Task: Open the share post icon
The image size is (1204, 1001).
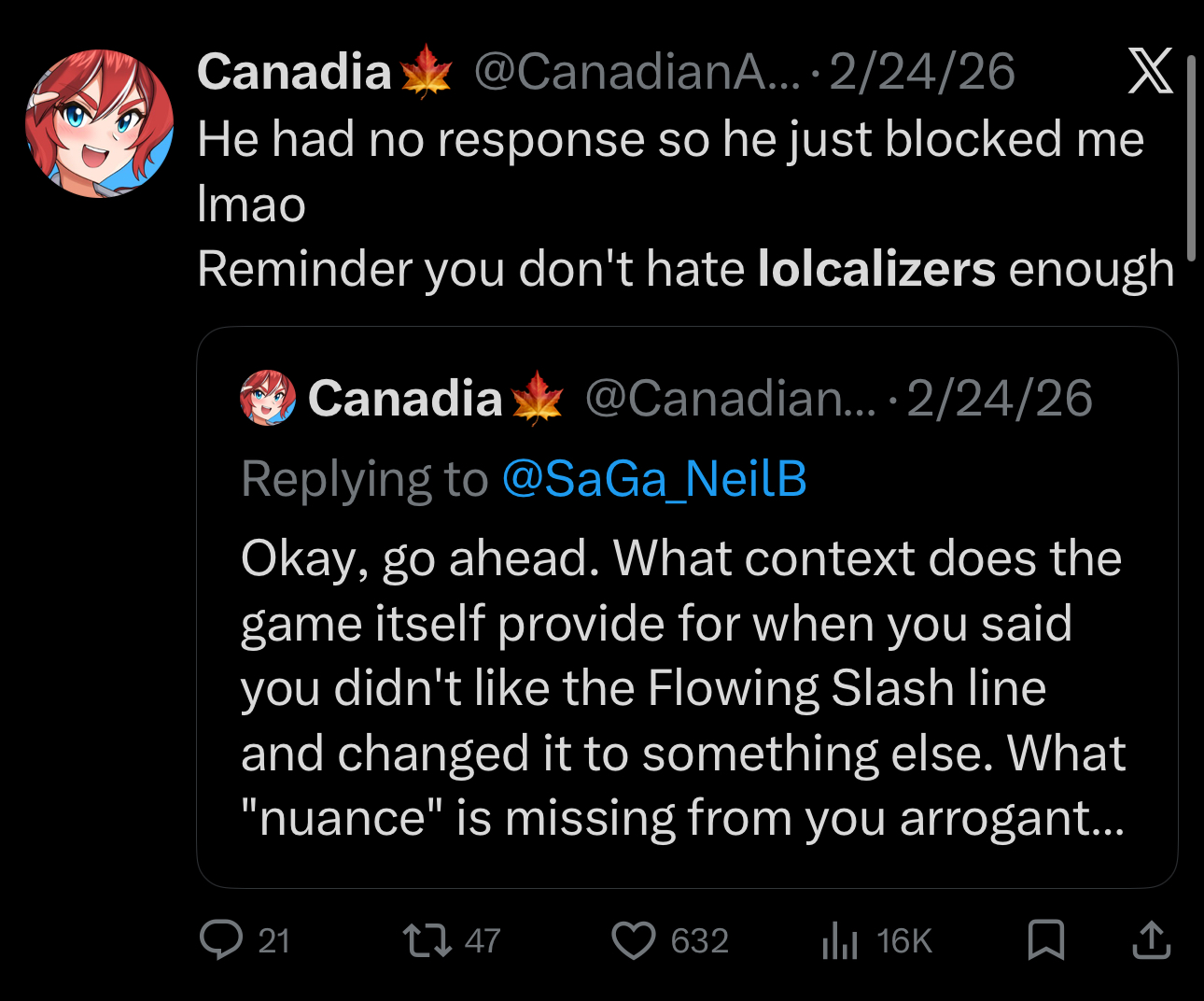Action: click(1151, 939)
